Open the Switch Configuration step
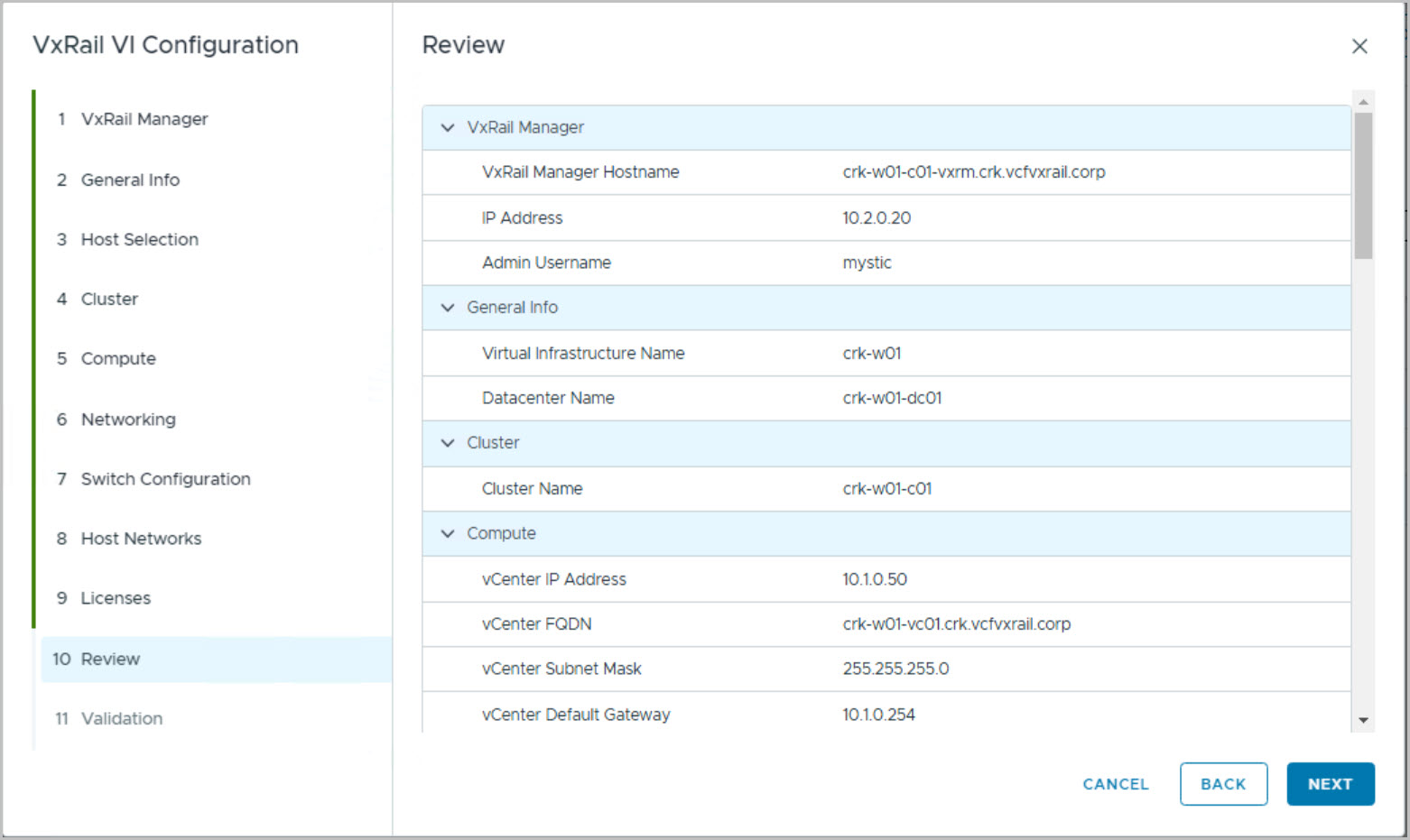Viewport: 1410px width, 840px height. 165,479
